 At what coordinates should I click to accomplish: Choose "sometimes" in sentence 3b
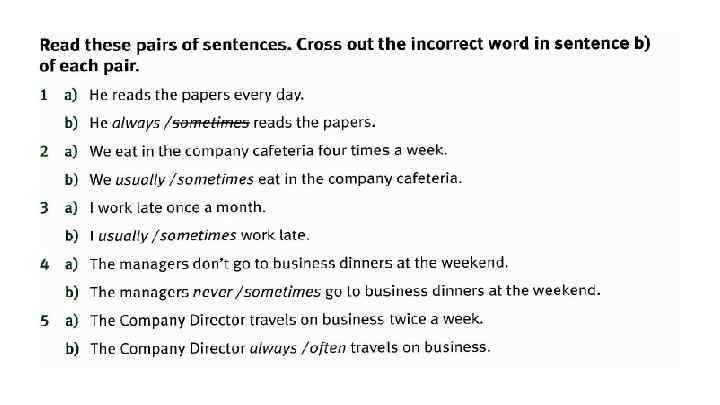click(198, 236)
